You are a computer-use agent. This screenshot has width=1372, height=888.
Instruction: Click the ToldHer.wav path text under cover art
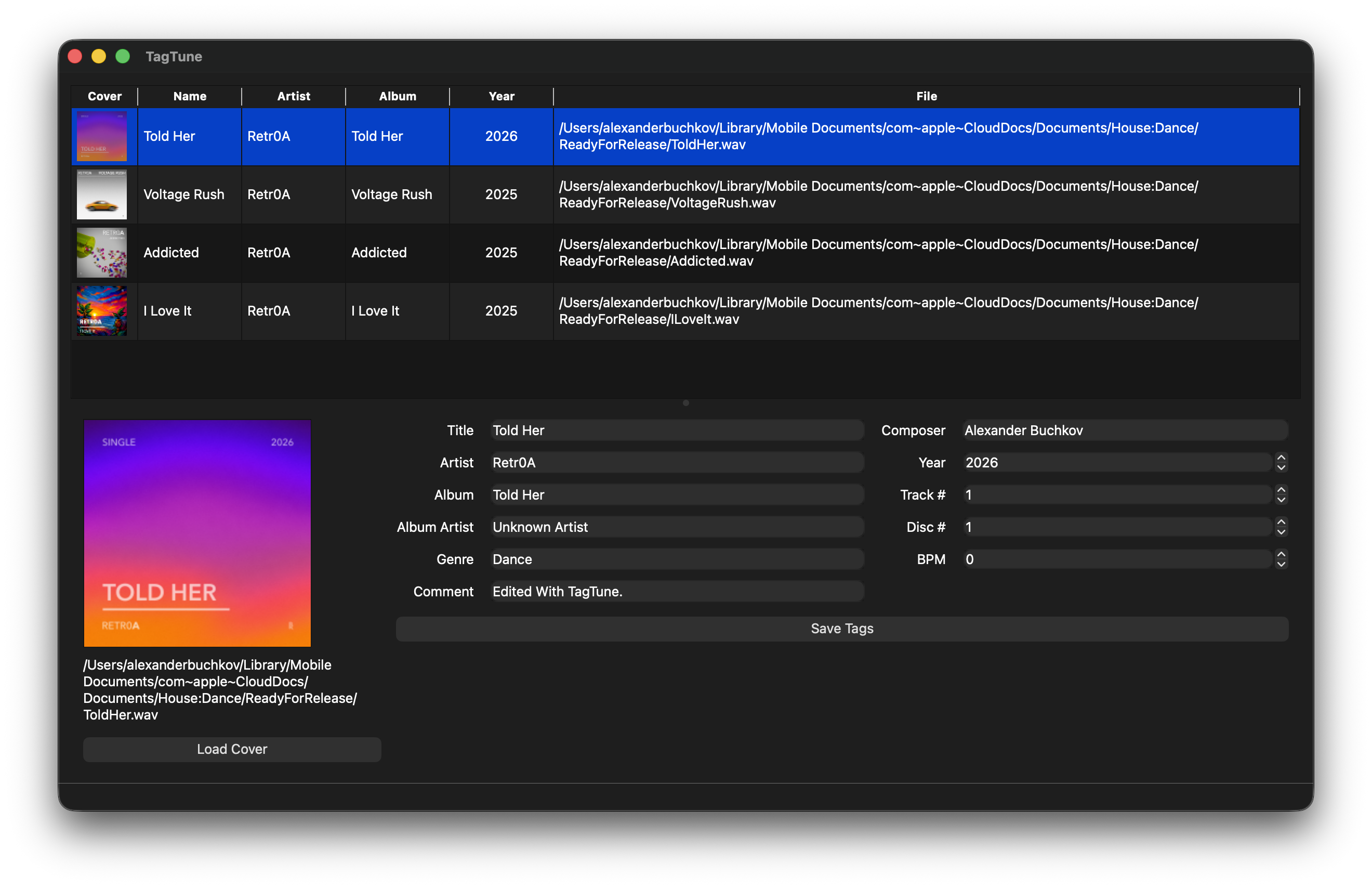[220, 690]
